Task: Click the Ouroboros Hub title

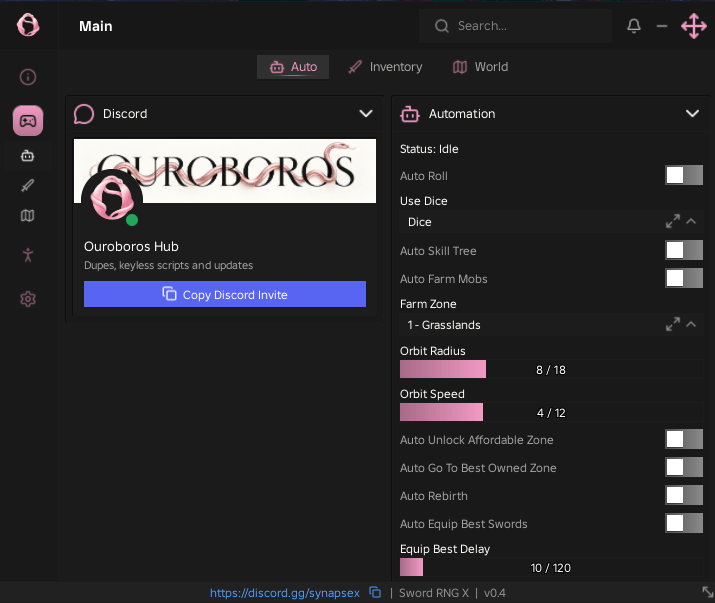Action: [131, 246]
